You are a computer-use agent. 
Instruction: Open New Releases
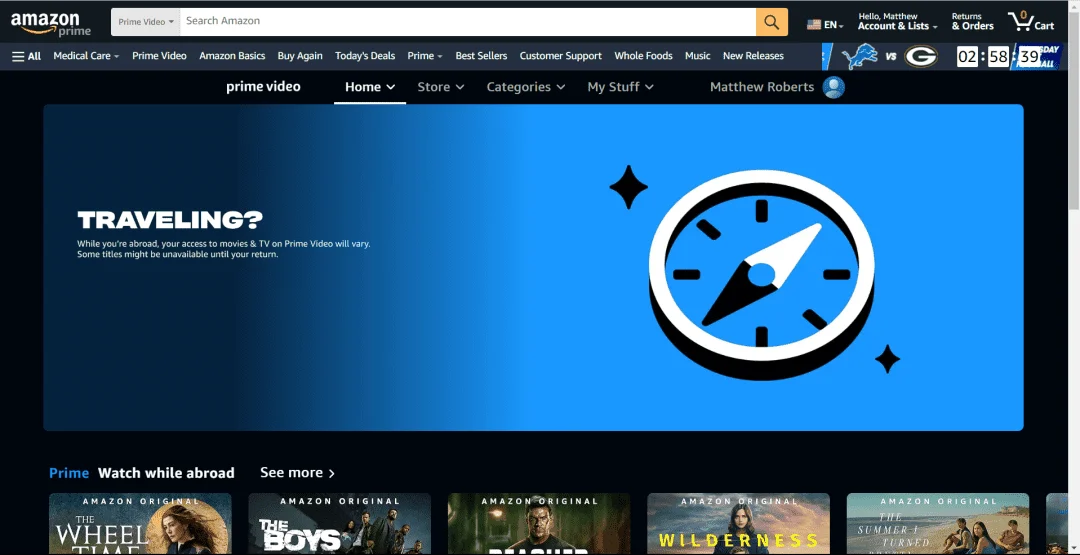753,56
